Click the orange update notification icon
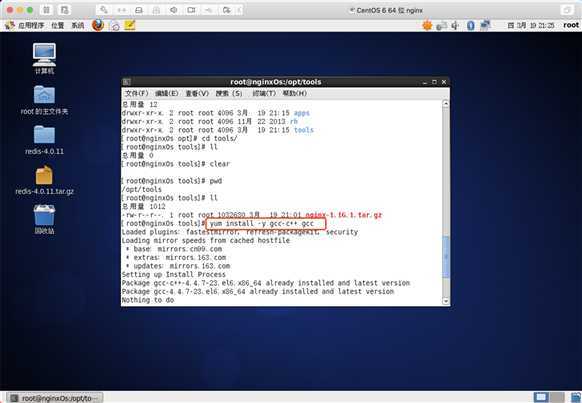The image size is (582, 403). 428,25
